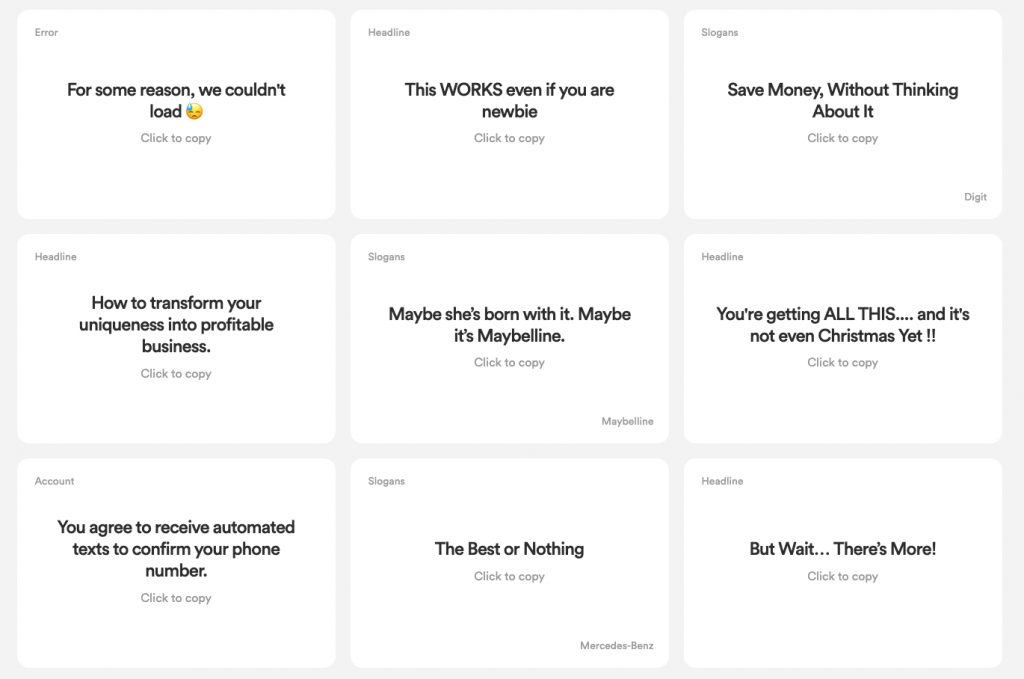The height and width of the screenshot is (679, 1024).
Task: Copy the 'Save Money, Without Thinking About It' slogan
Action: tap(842, 100)
